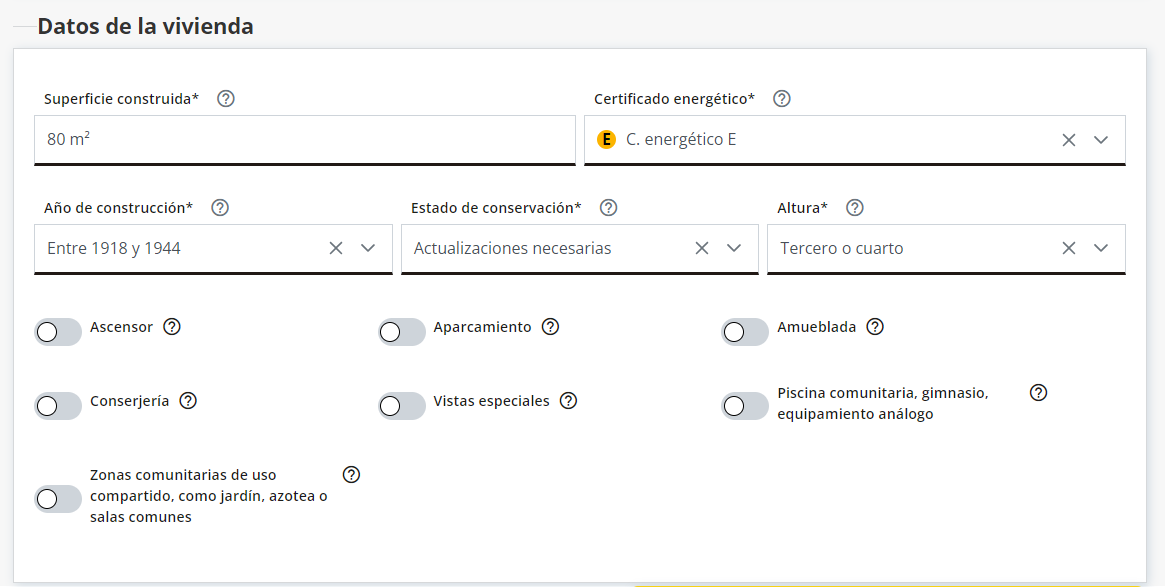Click help icon beside Año de construcción
Viewport: 1165px width, 587px height.
(x=220, y=208)
